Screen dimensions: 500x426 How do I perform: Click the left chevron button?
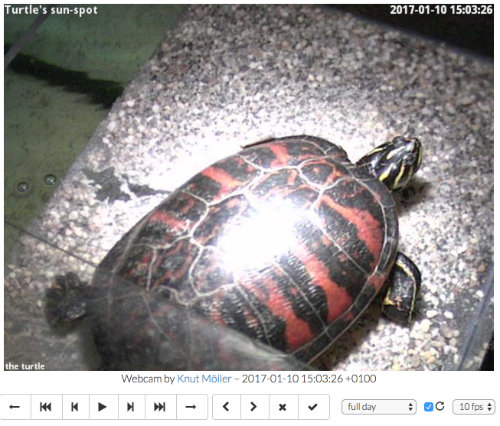click(226, 407)
